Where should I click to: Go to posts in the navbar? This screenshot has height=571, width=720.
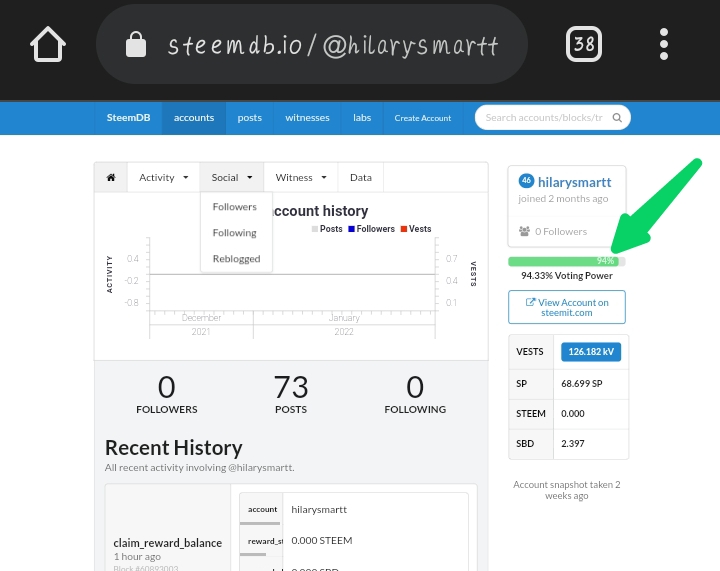pyautogui.click(x=249, y=118)
